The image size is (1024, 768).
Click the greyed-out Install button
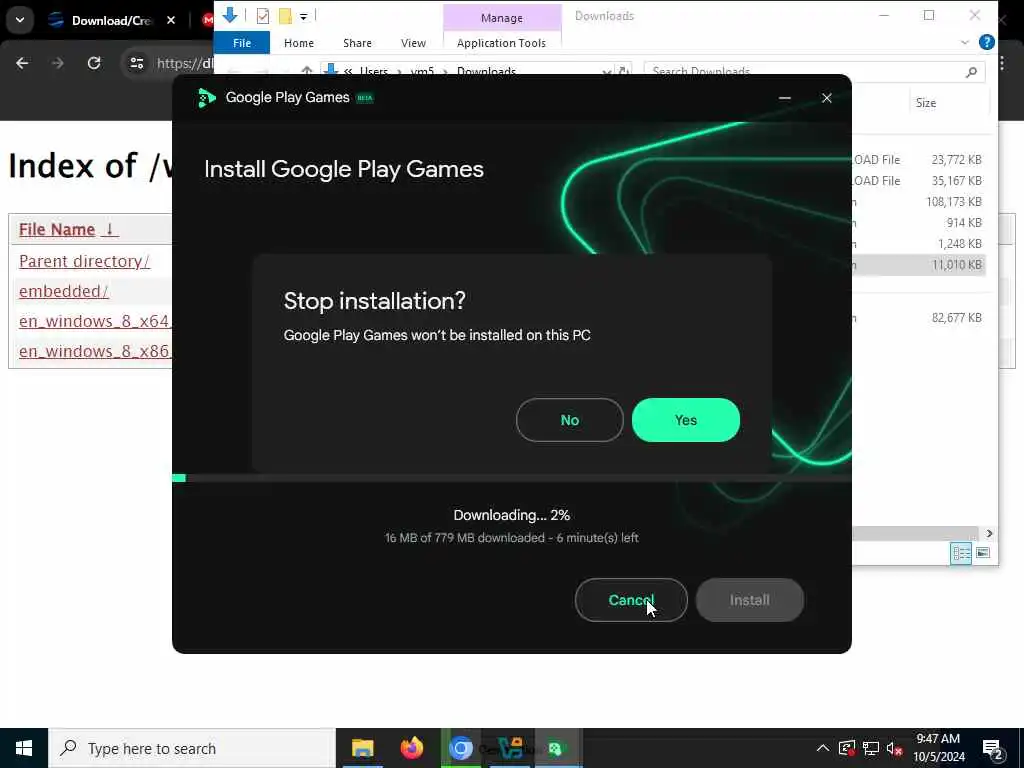(x=750, y=600)
